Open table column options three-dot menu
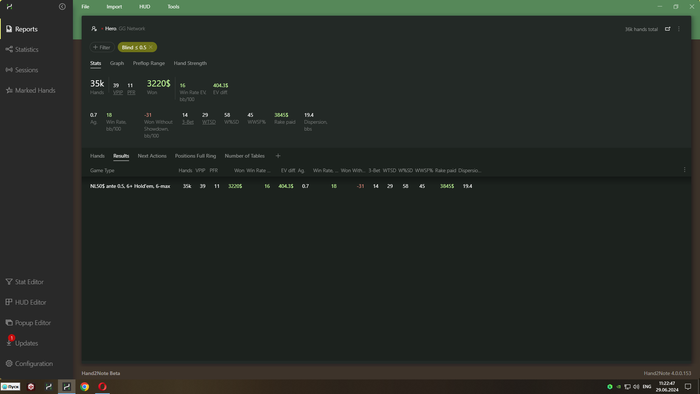 [684, 170]
